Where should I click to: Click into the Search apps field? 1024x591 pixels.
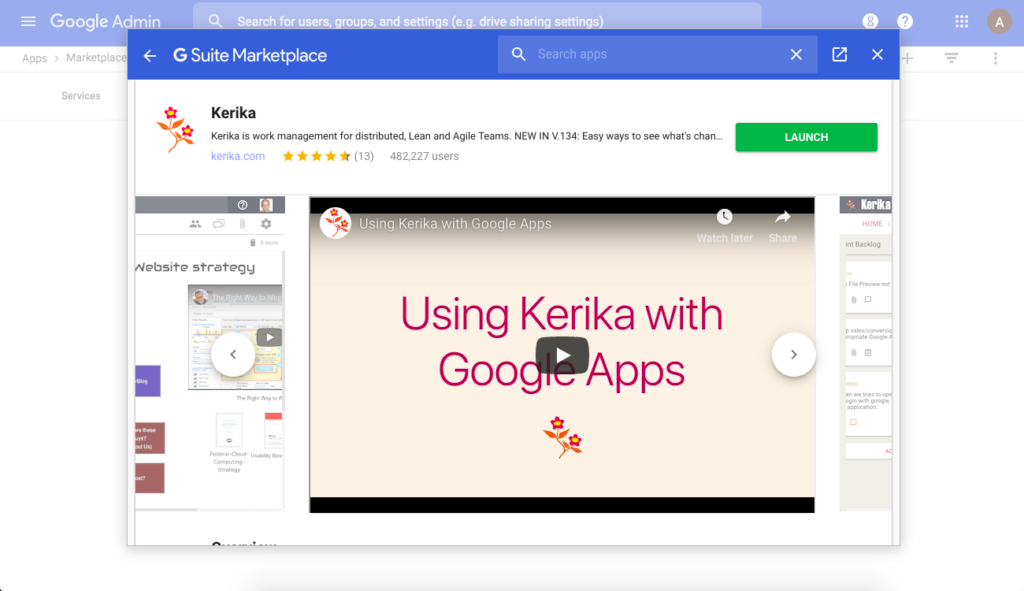click(658, 54)
